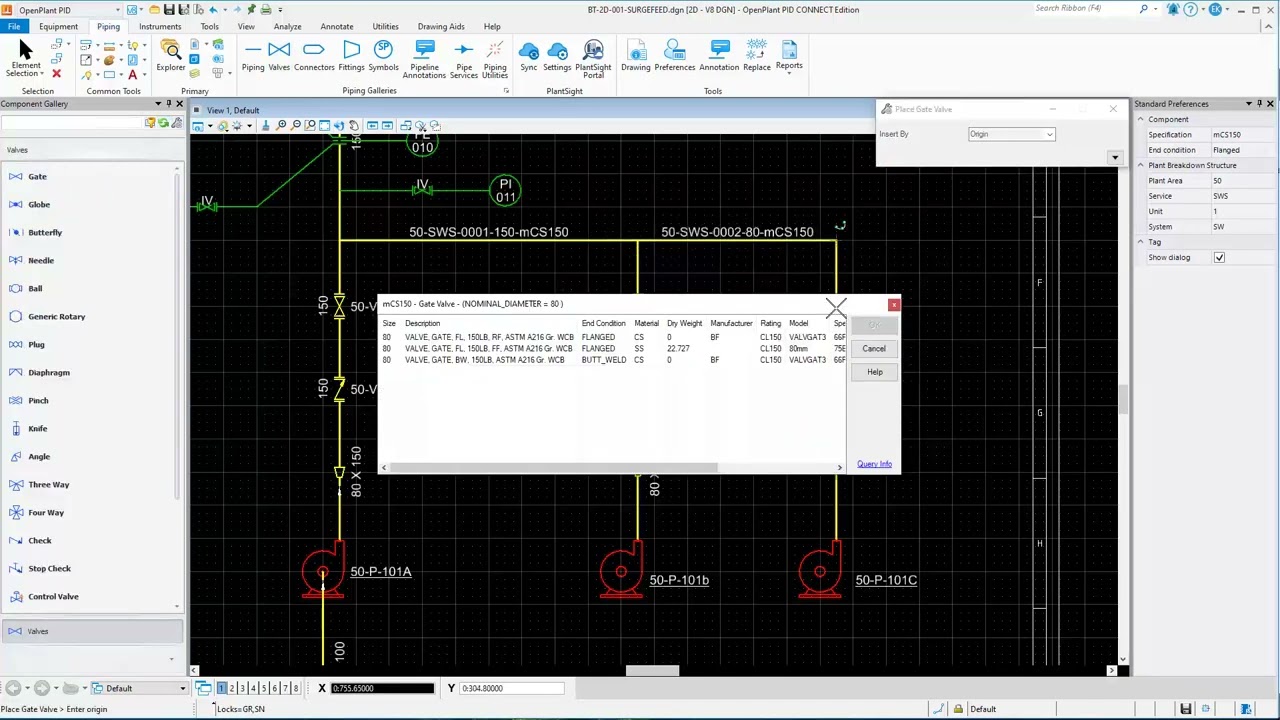Image resolution: width=1280 pixels, height=720 pixels.
Task: Switch to the Instruments ribbon tab
Action: click(x=160, y=27)
